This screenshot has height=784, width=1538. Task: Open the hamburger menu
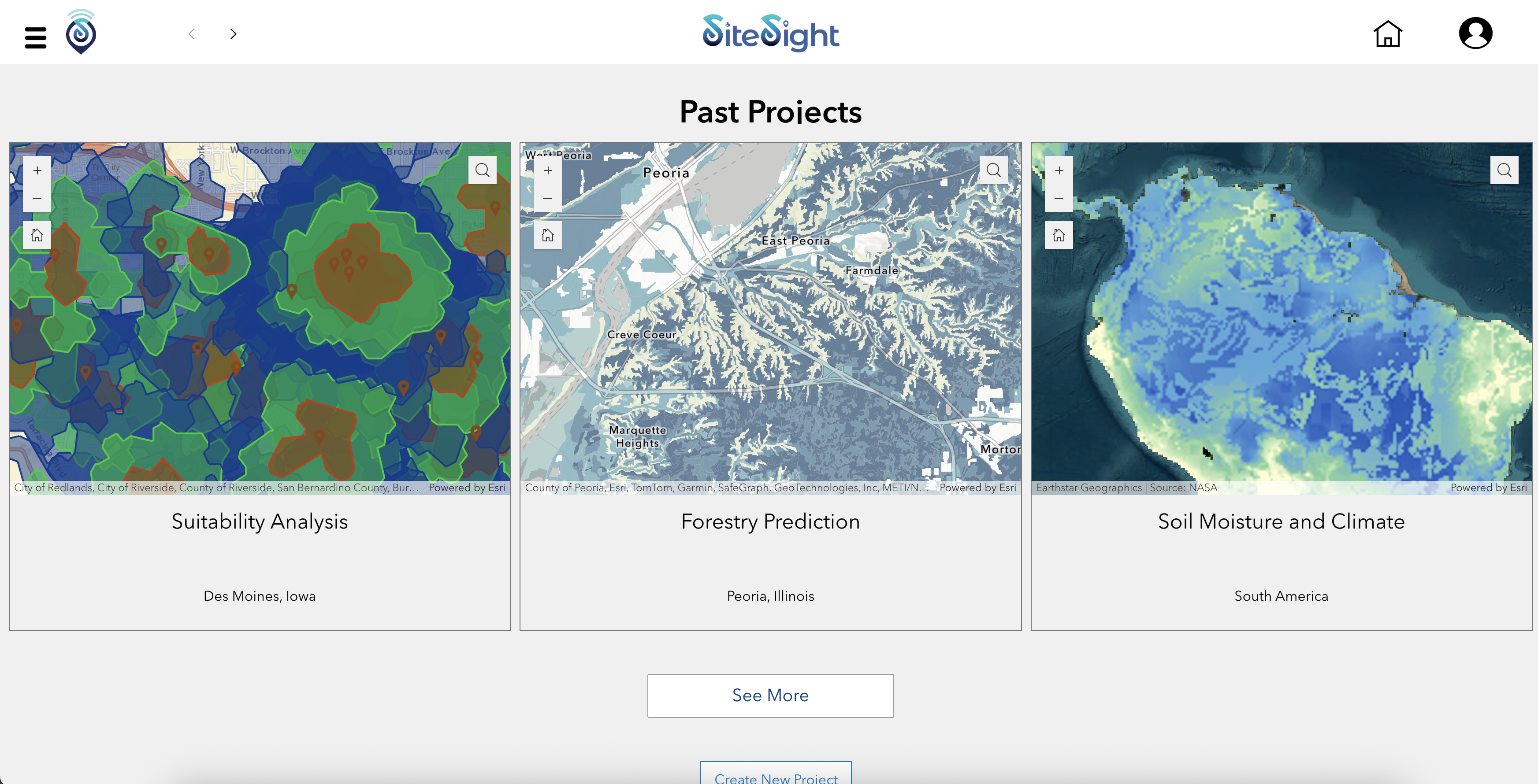[x=36, y=37]
